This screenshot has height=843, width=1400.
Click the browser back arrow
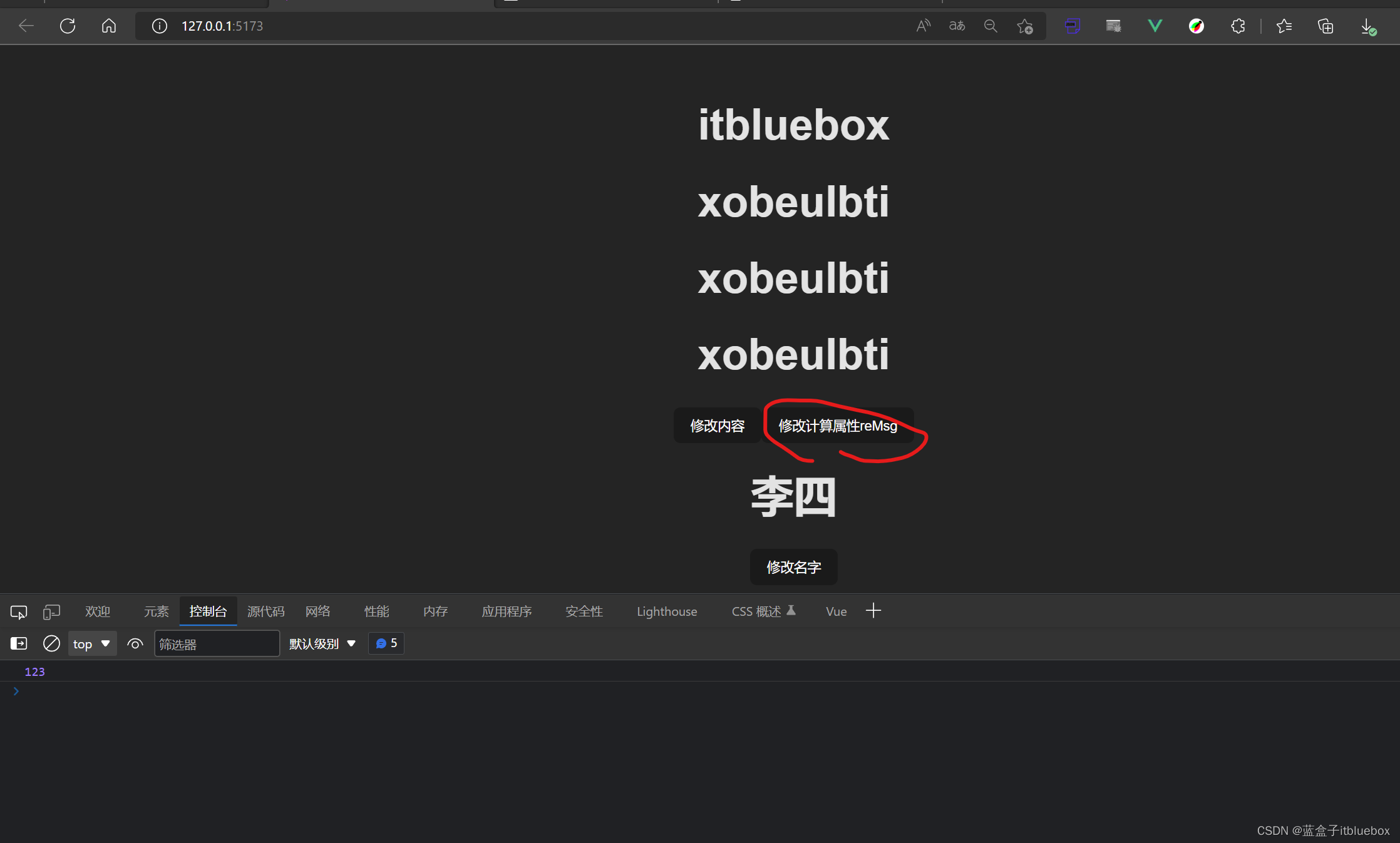[26, 26]
